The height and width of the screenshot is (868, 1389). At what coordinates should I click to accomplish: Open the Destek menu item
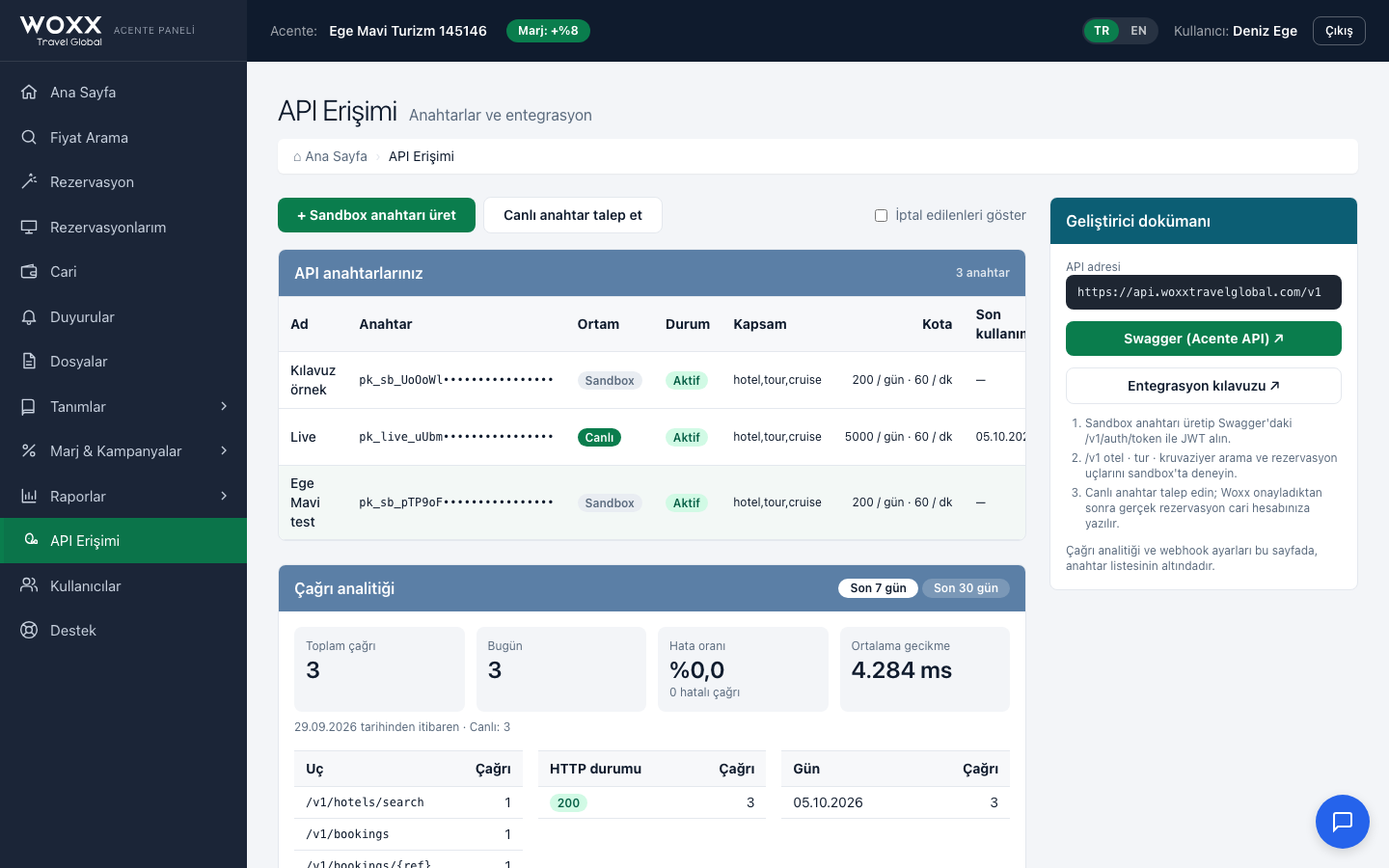[123, 630]
